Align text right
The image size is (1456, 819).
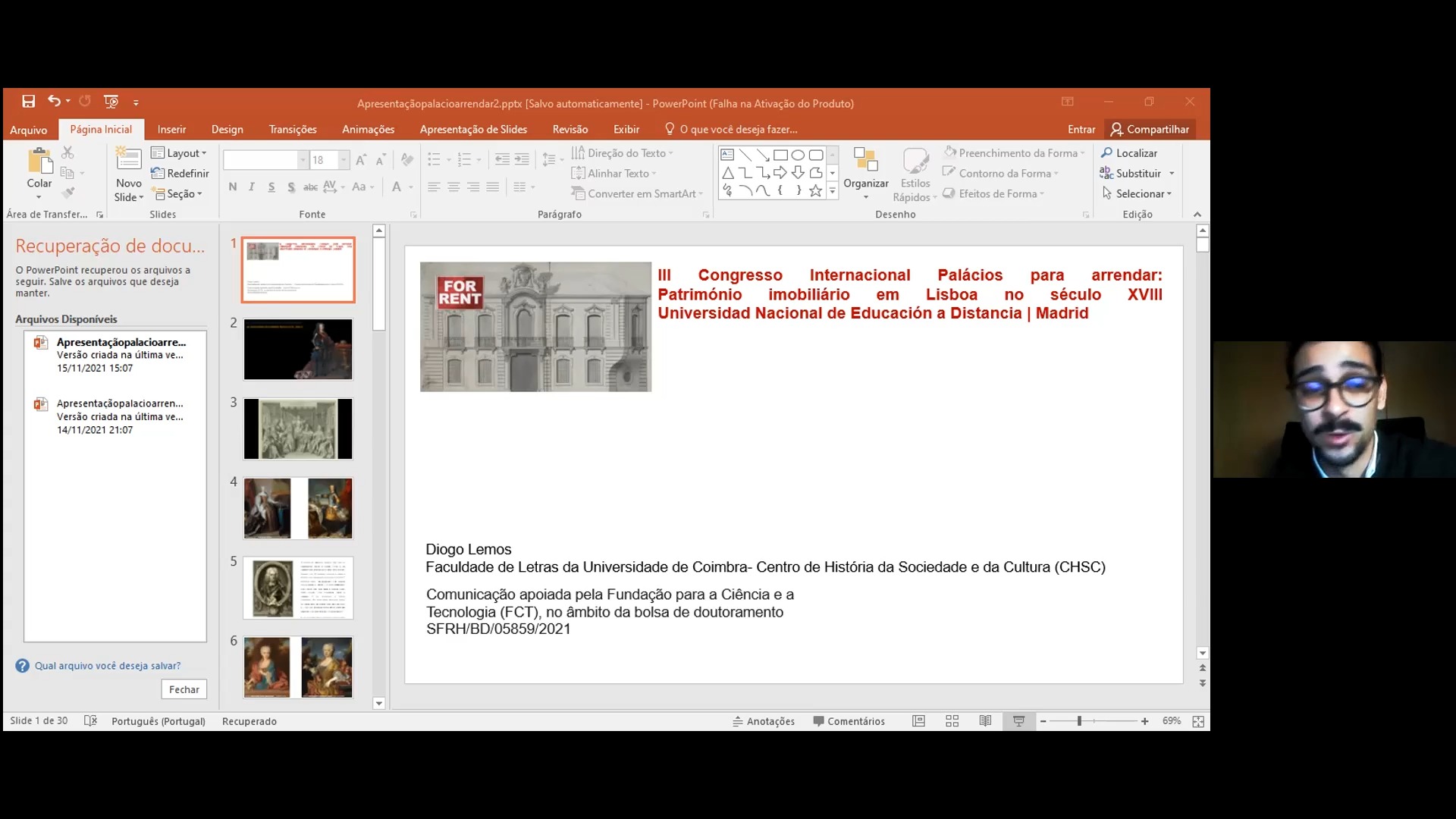(x=473, y=187)
